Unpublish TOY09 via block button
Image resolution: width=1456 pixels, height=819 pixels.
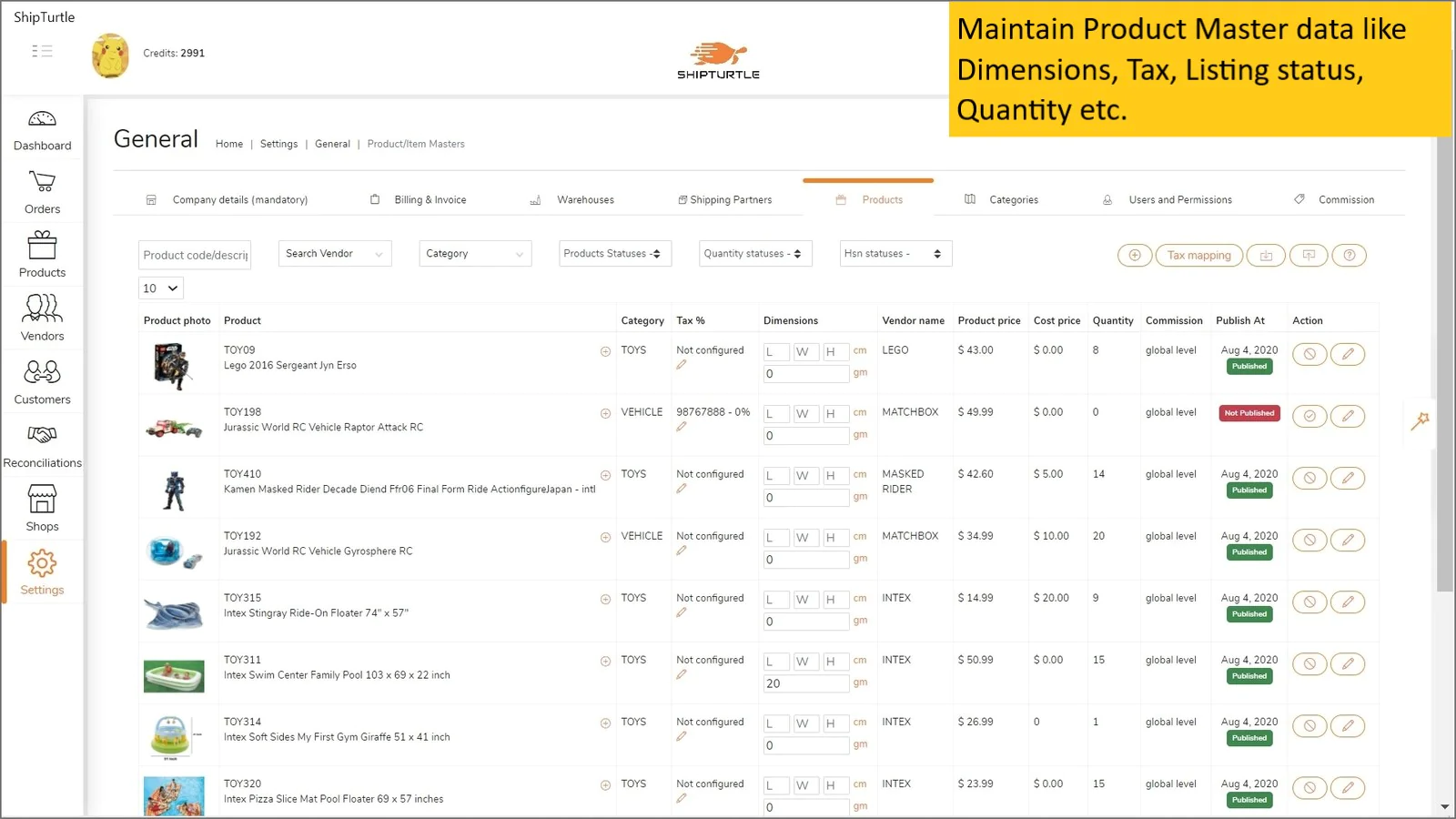tap(1309, 354)
